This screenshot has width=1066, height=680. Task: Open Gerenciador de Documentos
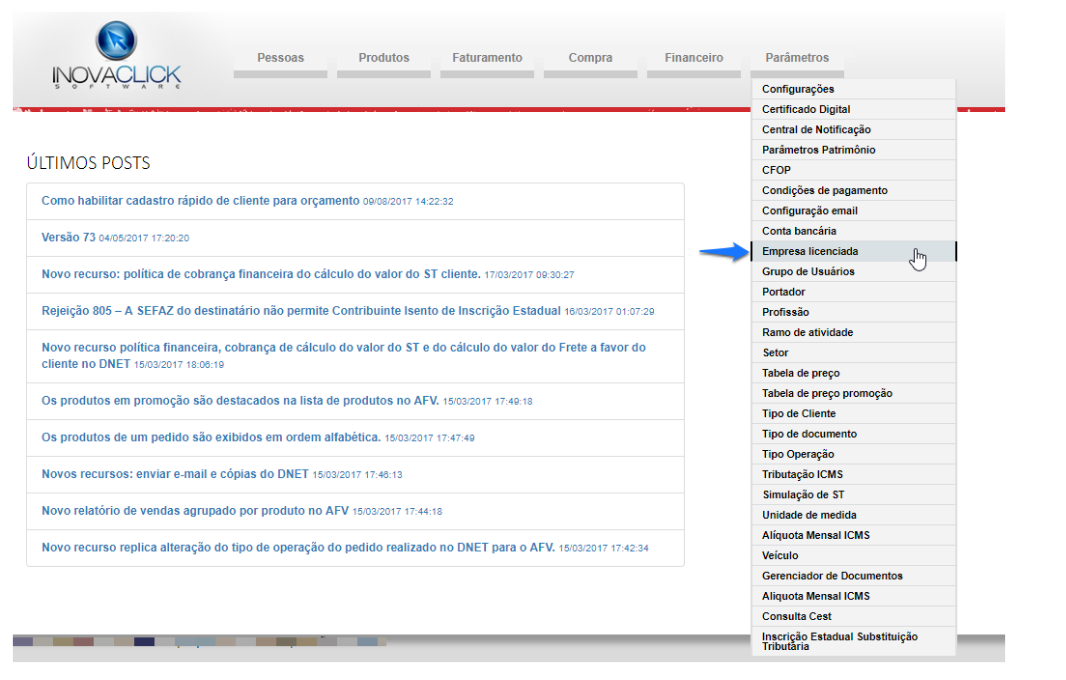(x=832, y=576)
